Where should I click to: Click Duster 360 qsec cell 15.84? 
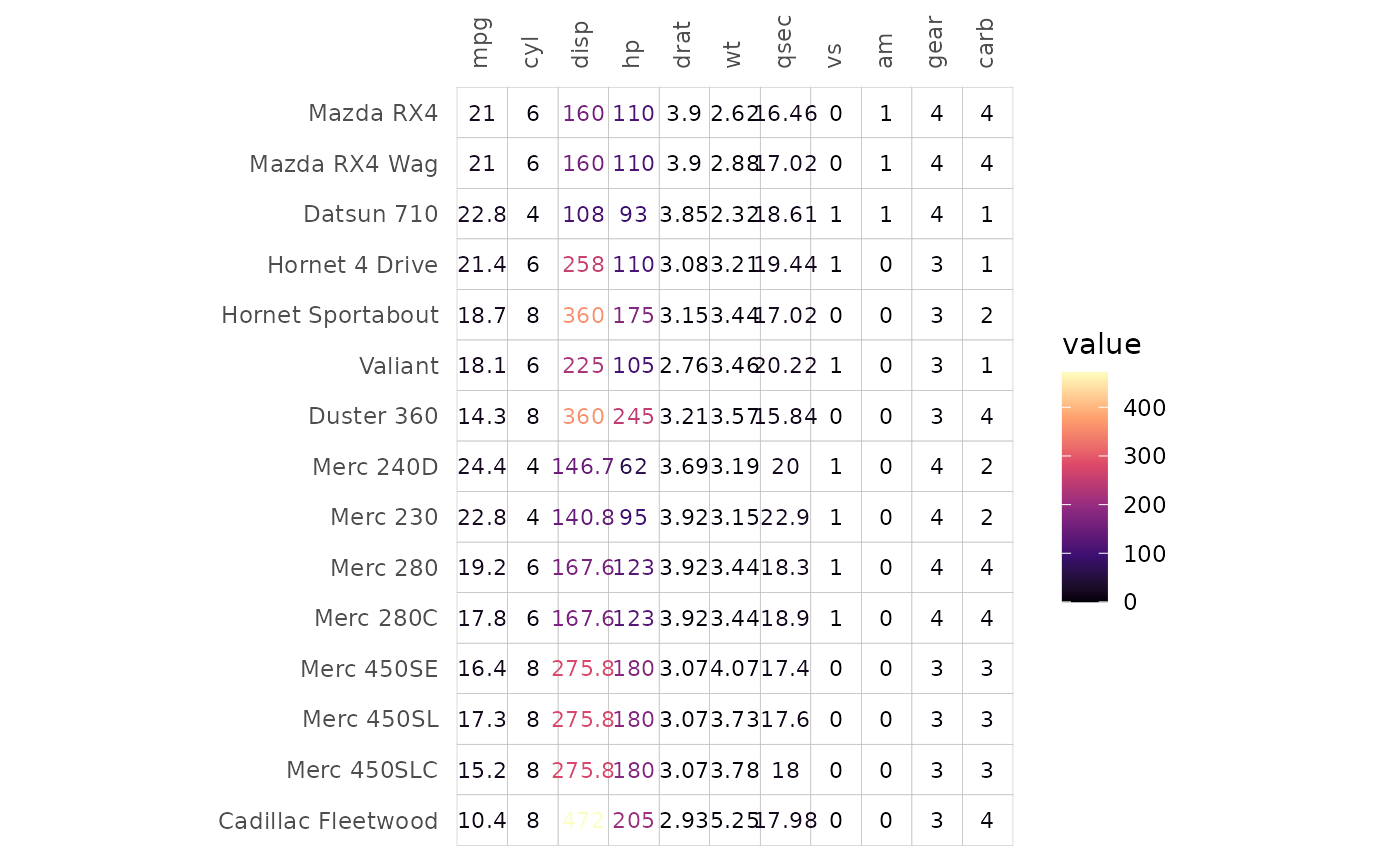click(786, 416)
